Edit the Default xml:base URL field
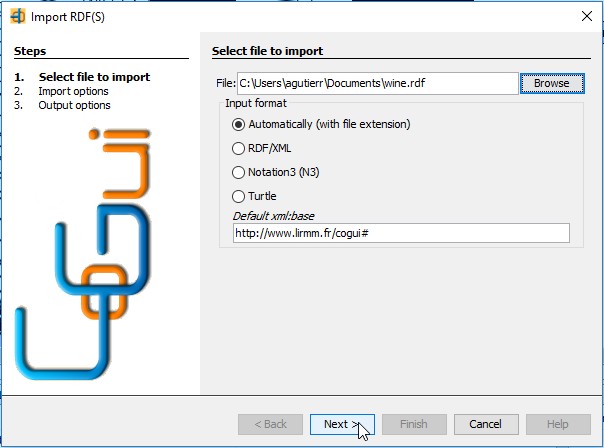 [x=401, y=233]
